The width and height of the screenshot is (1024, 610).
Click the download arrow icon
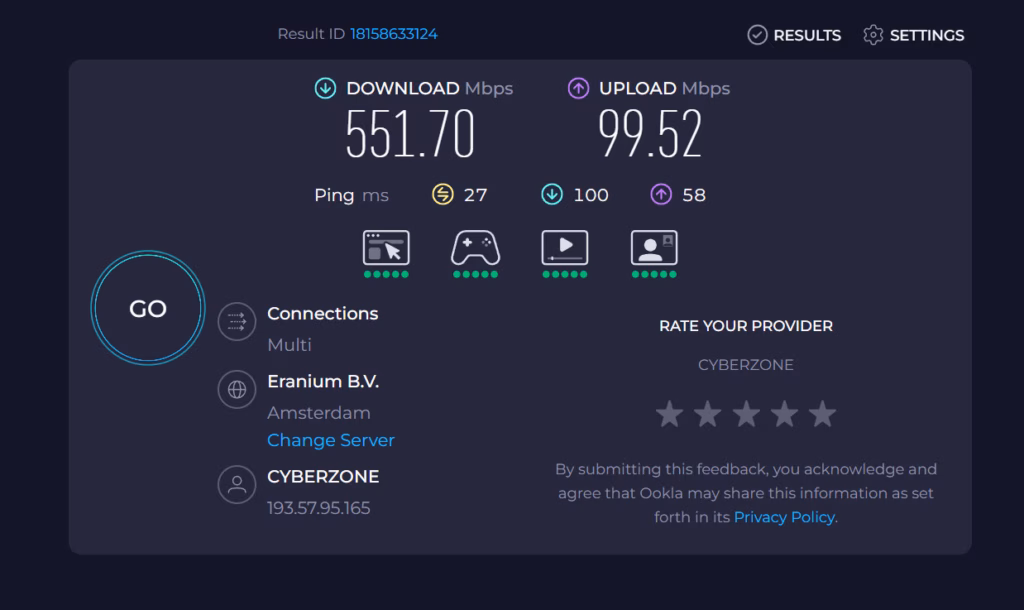325,88
